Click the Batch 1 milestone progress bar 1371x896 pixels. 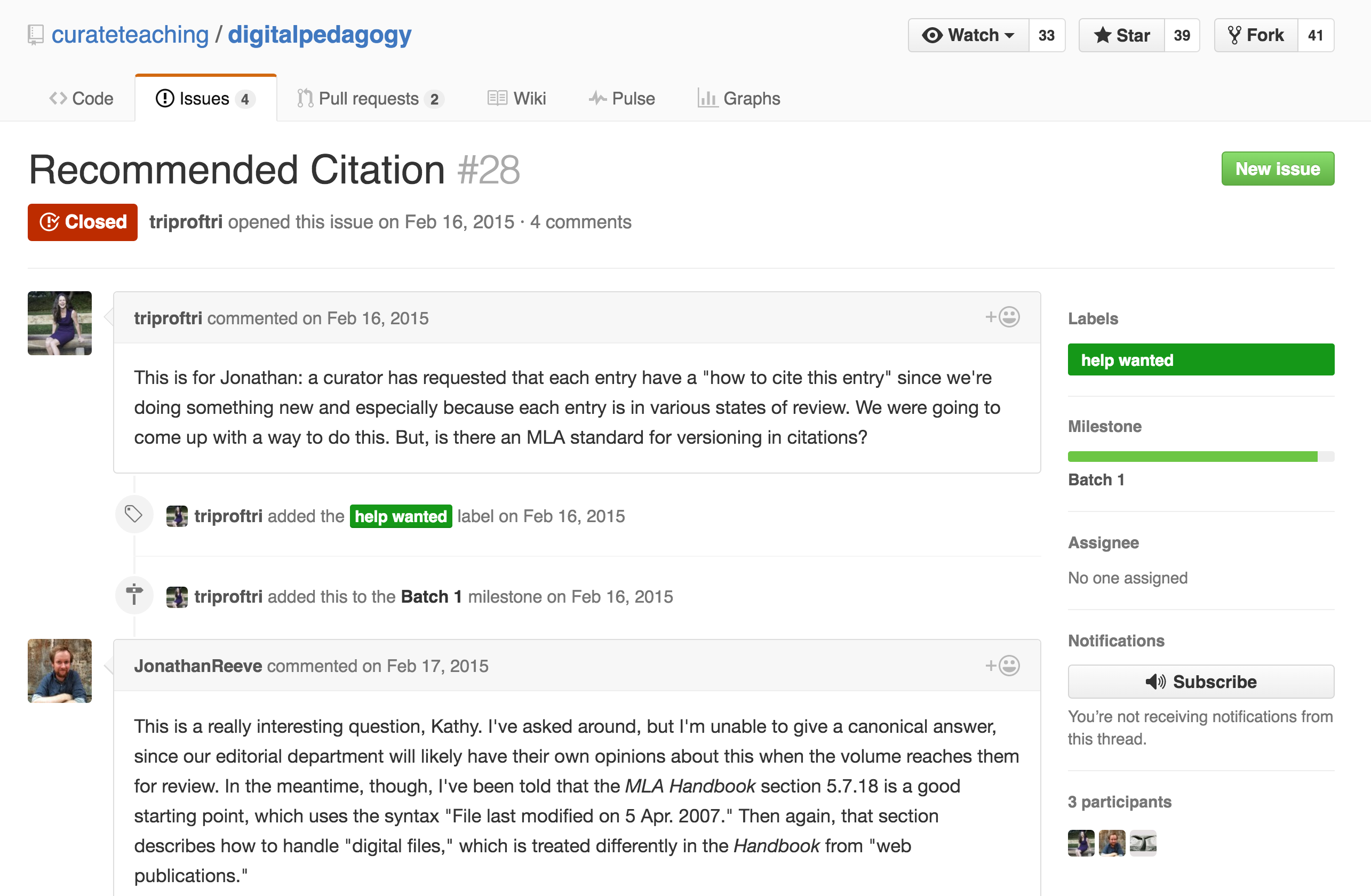pyautogui.click(x=1201, y=457)
